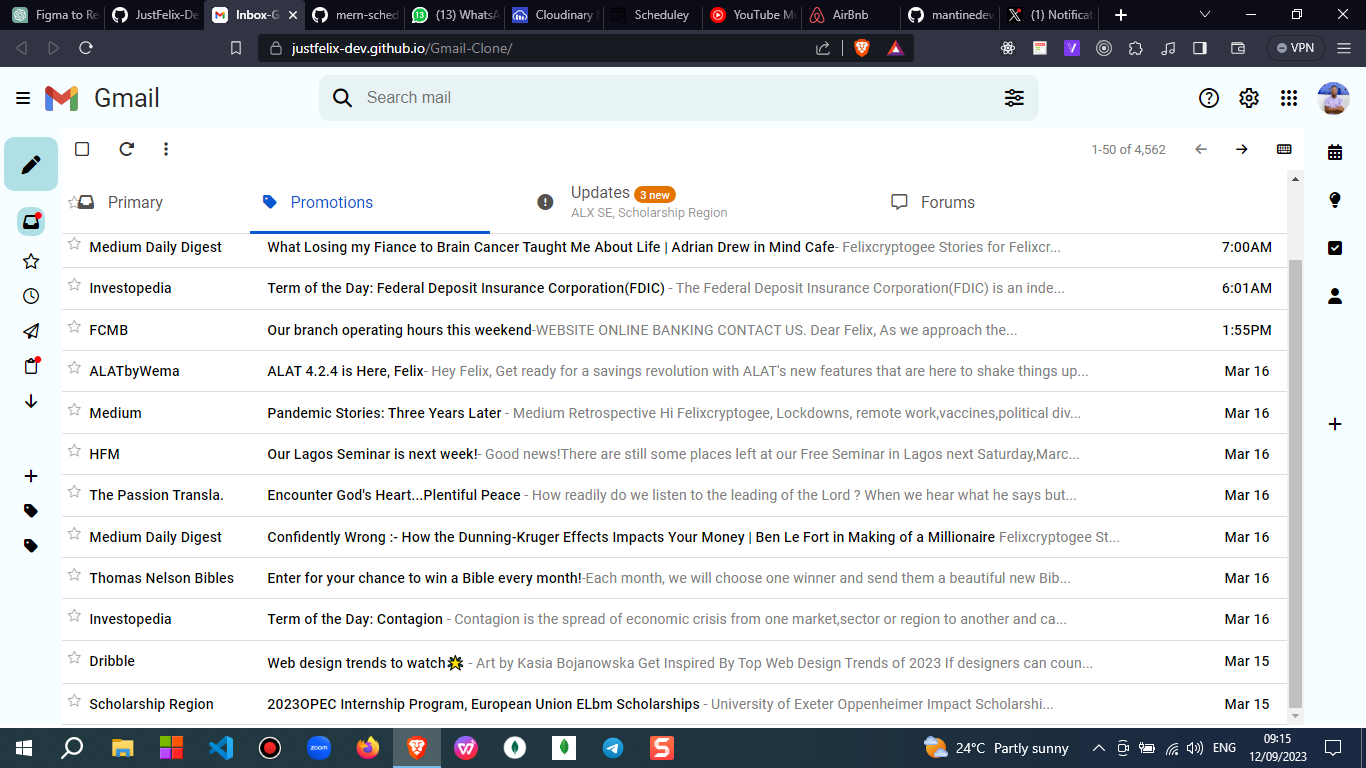The height and width of the screenshot is (768, 1366).
Task: Star the Medium Daily Digest email
Action: tap(73, 246)
